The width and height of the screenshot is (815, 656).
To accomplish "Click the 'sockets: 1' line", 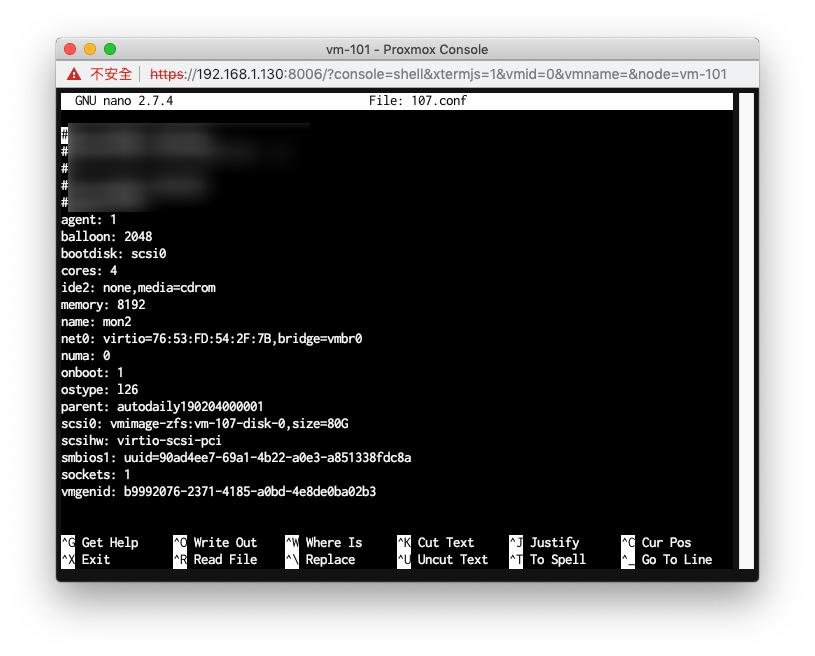I will coord(96,475).
